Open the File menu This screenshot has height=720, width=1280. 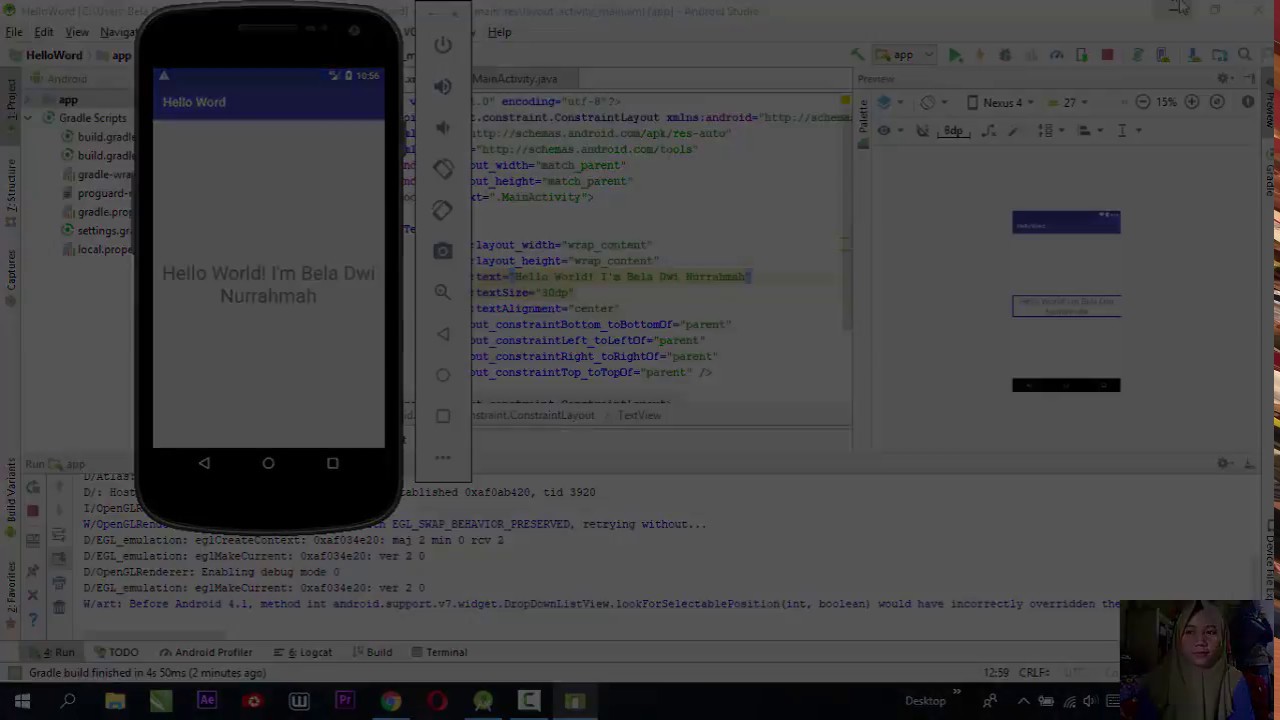14,32
